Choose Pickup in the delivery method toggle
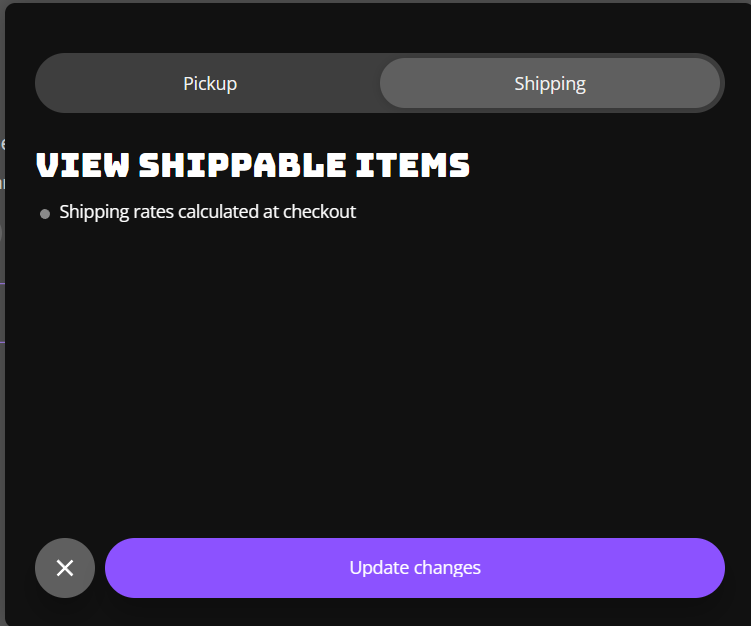 (x=210, y=84)
